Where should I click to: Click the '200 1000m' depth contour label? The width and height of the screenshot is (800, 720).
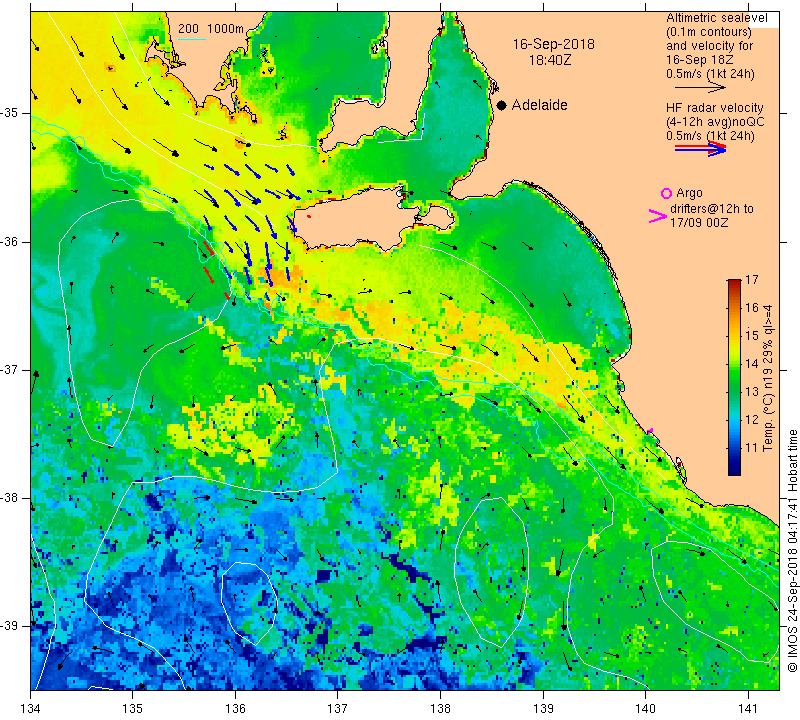coord(211,29)
